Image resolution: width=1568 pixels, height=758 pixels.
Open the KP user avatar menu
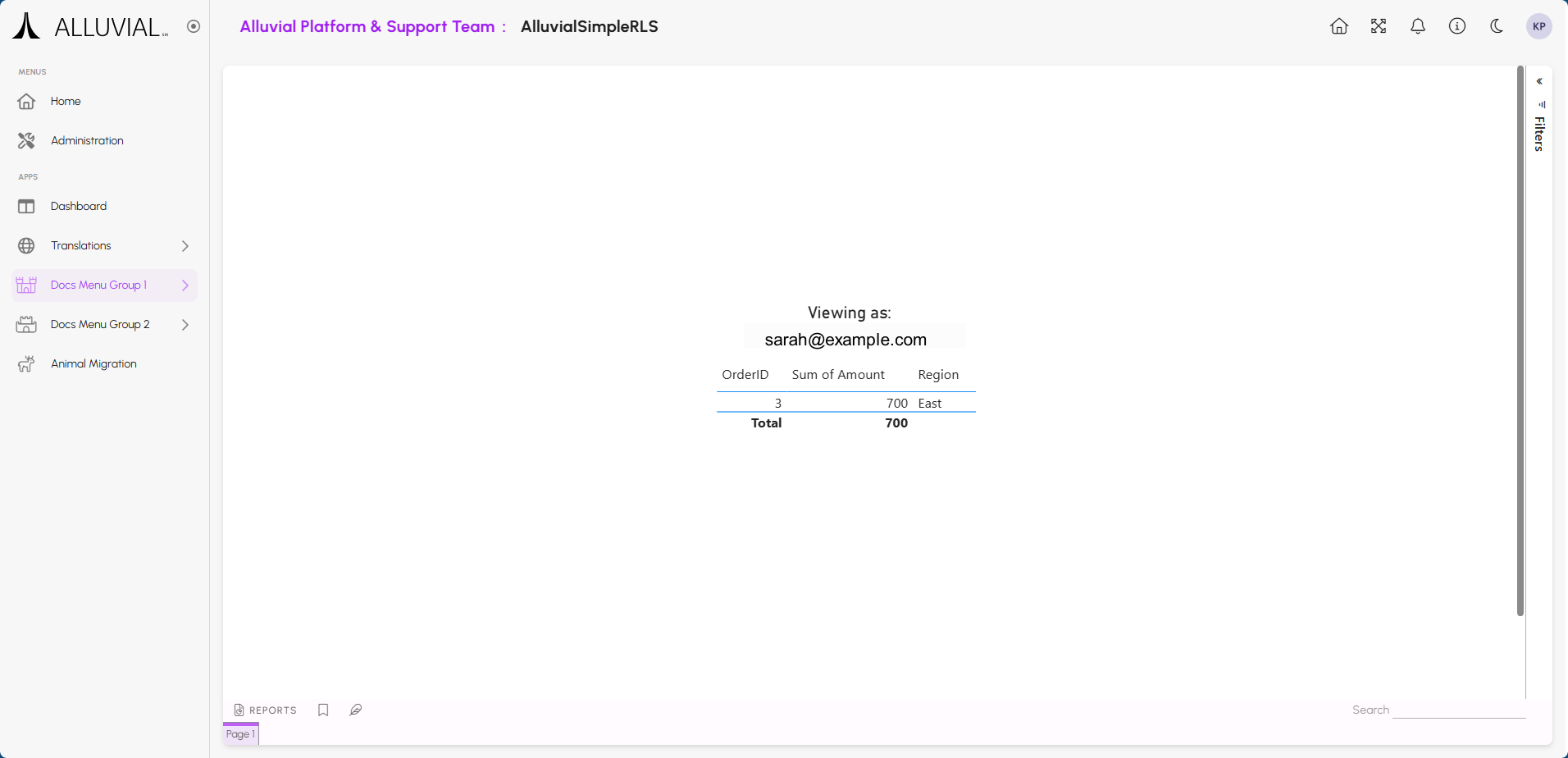tap(1538, 26)
